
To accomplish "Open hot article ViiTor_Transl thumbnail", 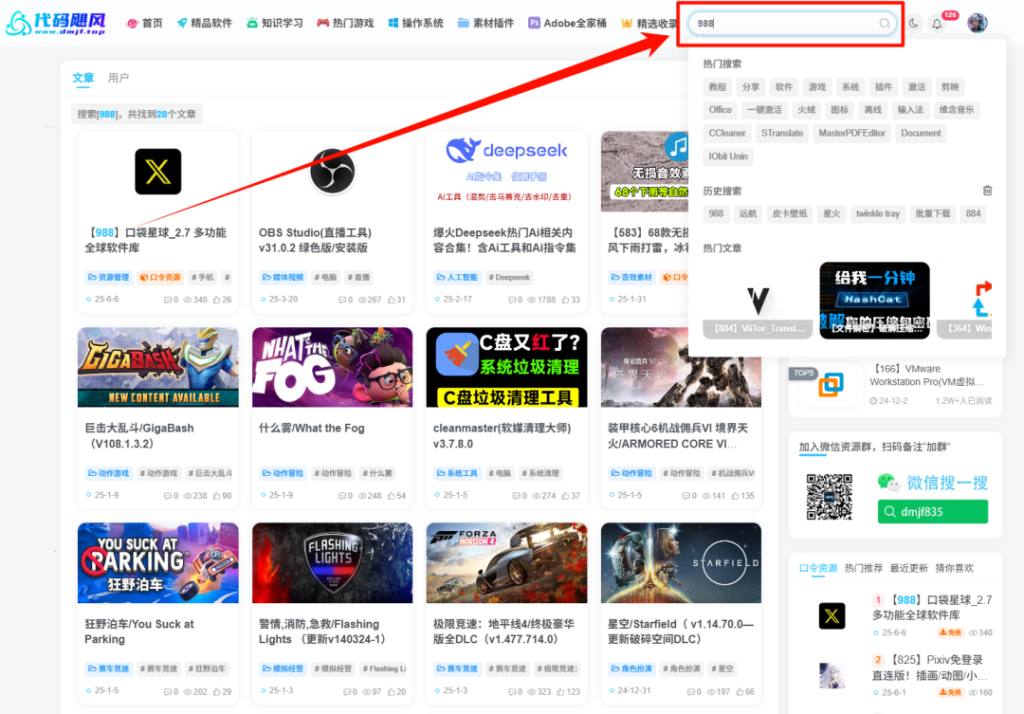I will coord(758,300).
